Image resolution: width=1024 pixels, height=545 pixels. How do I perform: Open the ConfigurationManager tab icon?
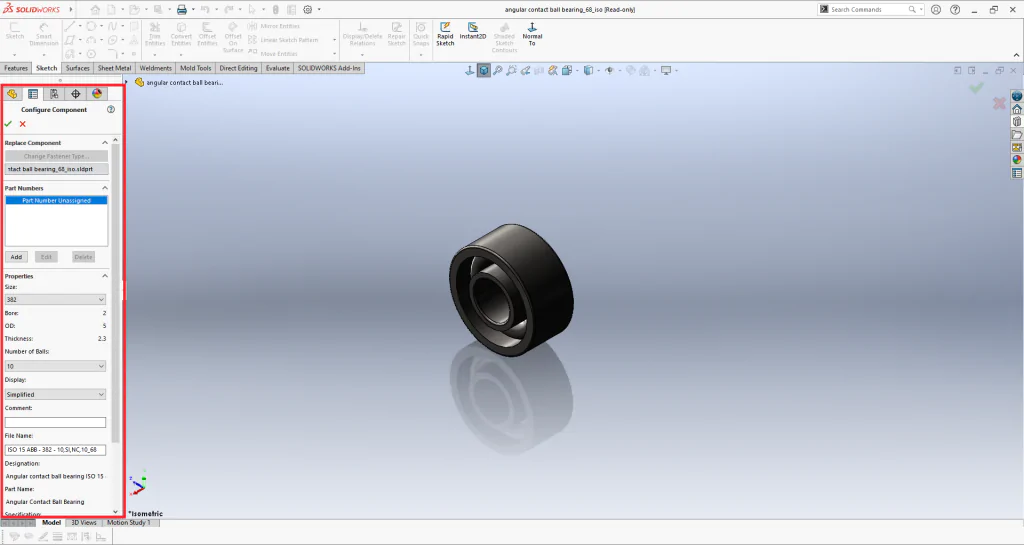coord(54,94)
